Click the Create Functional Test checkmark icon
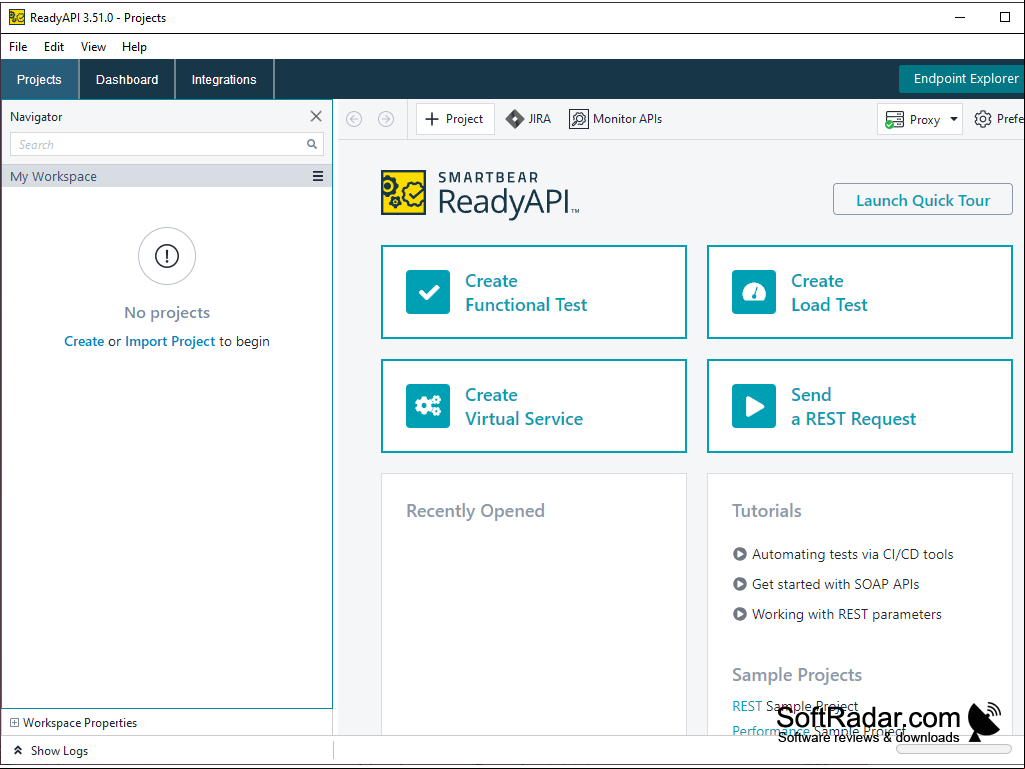This screenshot has height=769, width=1025. [x=428, y=292]
